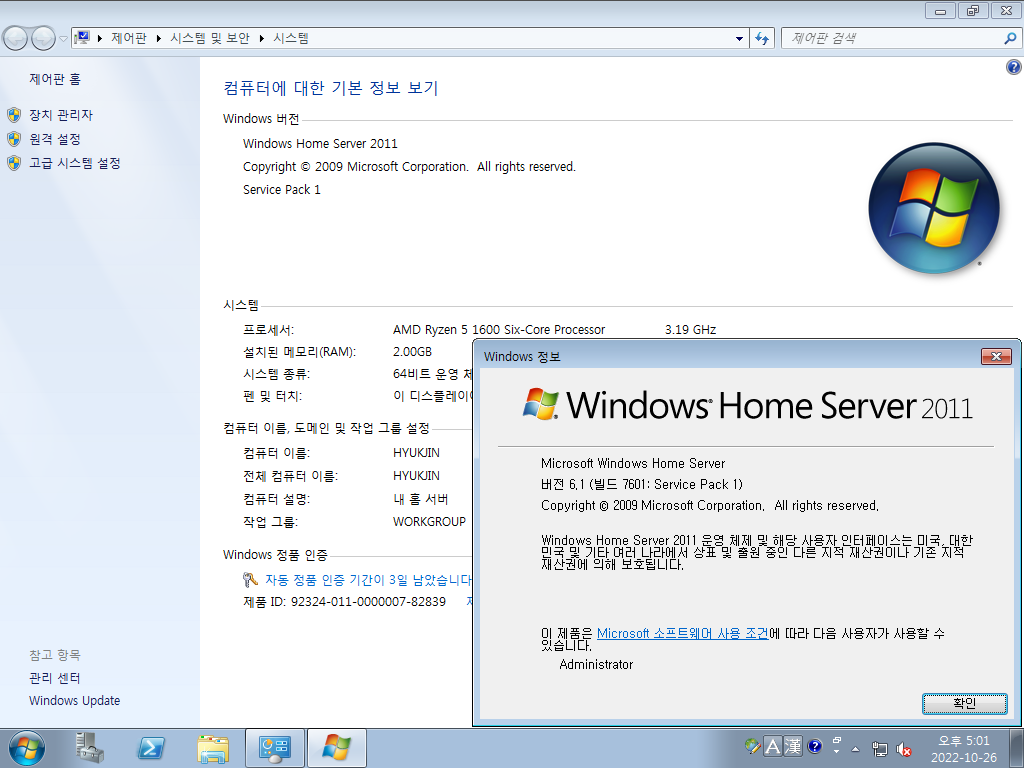Click 버전 6.1 (빌드 7601: Service Pack 1) text
Viewport: 1024px width, 768px height.
tap(642, 485)
